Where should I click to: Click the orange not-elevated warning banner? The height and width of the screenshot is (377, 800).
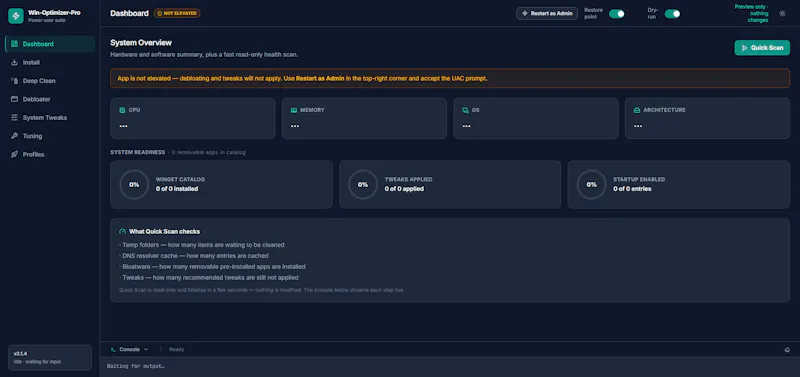[x=450, y=79]
